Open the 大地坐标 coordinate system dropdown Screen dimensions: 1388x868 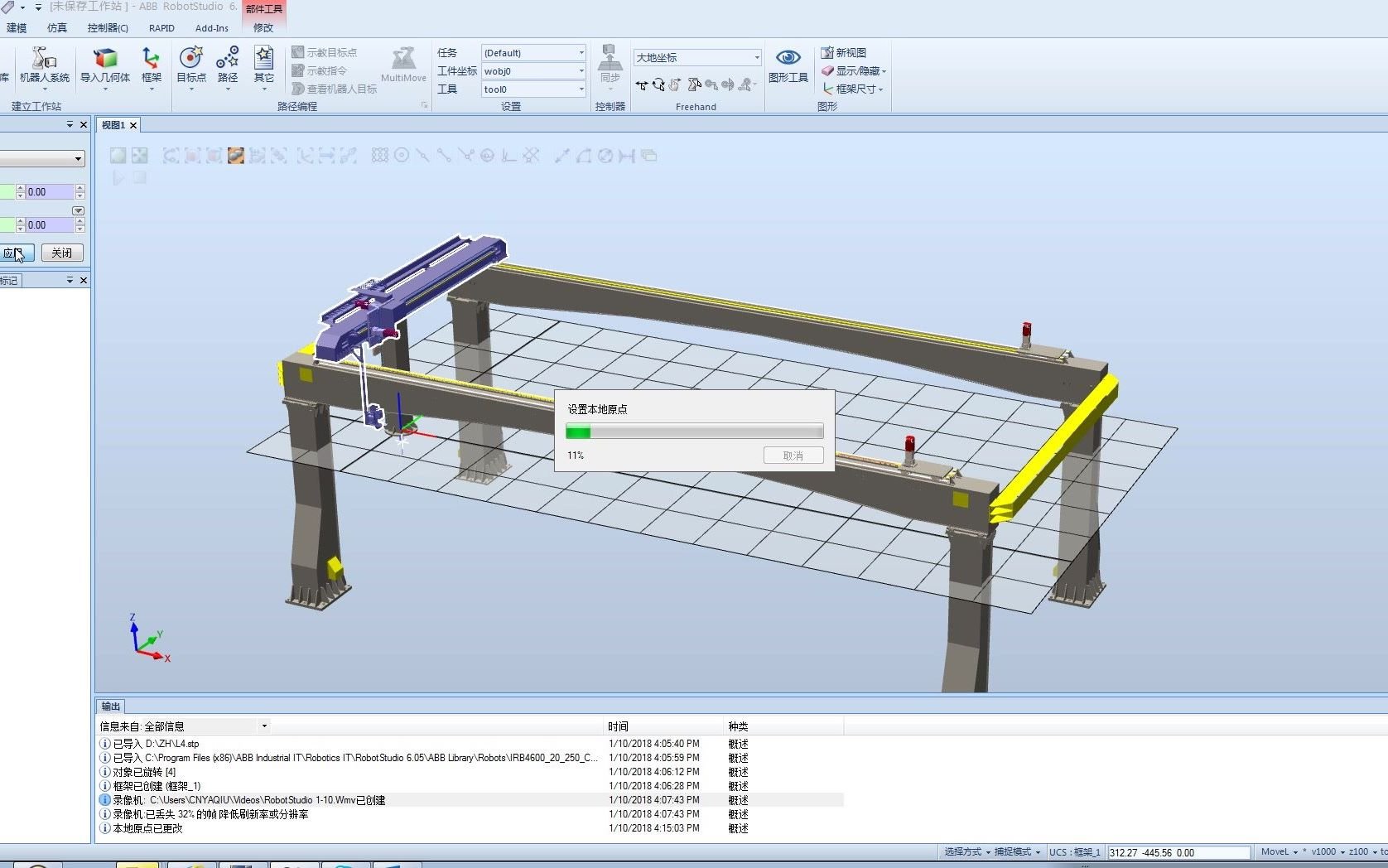click(756, 57)
